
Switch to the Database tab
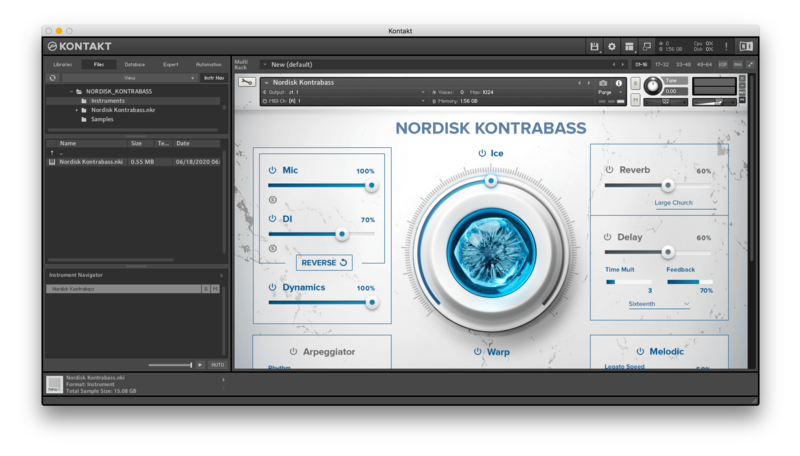pyautogui.click(x=135, y=65)
